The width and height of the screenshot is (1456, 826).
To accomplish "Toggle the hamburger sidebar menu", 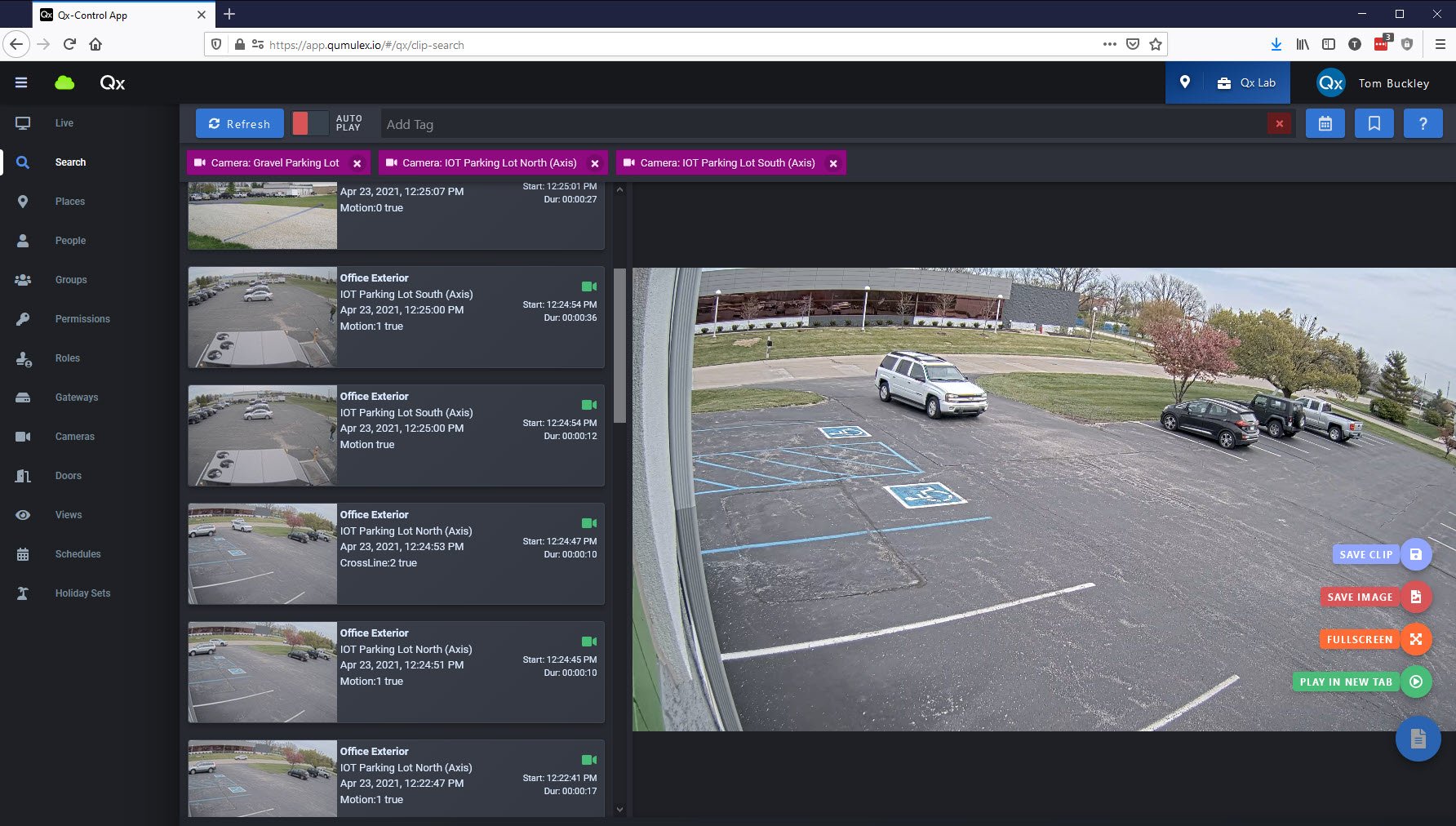I will click(x=21, y=82).
